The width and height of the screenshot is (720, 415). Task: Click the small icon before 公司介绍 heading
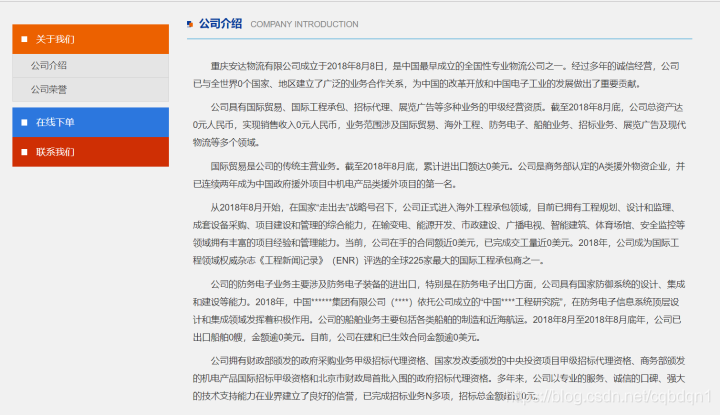pos(190,24)
